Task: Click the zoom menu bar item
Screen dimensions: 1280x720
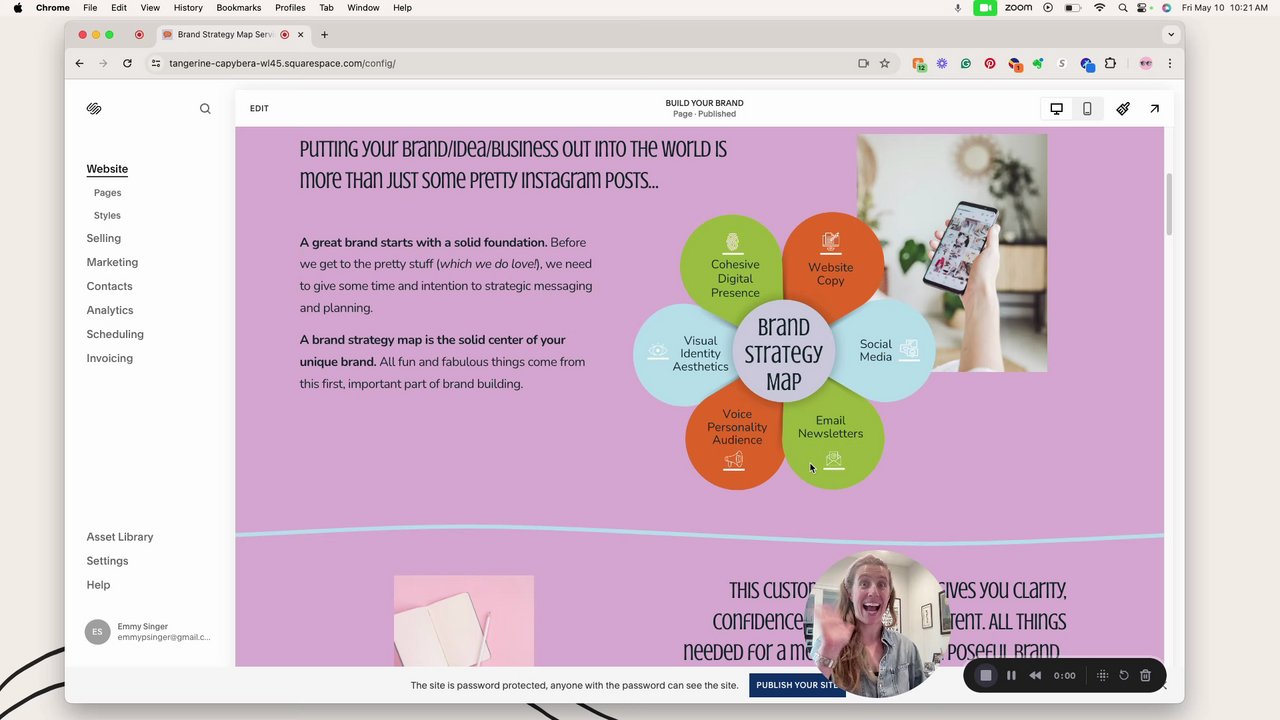Action: pyautogui.click(x=1018, y=8)
